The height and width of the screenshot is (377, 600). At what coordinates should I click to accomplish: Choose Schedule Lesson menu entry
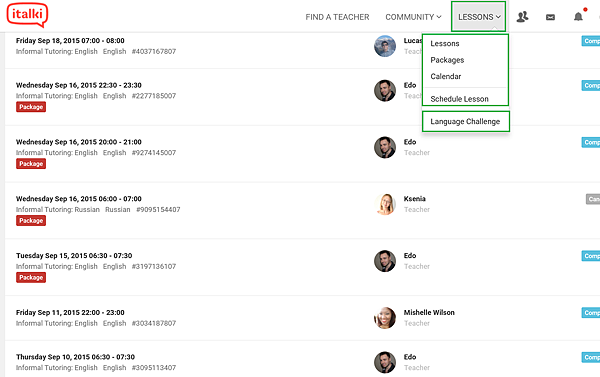click(459, 99)
